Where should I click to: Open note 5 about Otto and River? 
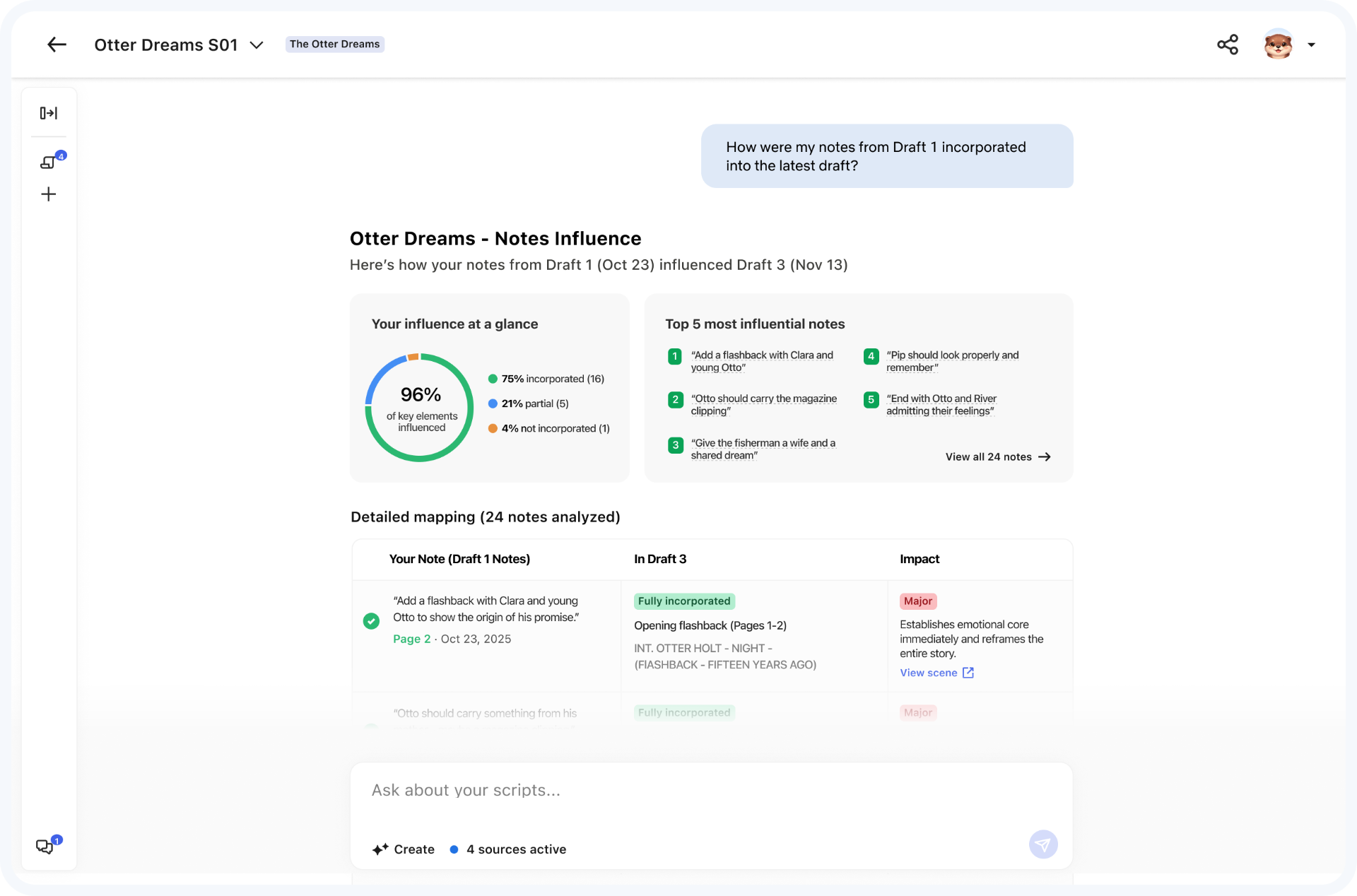tap(941, 405)
